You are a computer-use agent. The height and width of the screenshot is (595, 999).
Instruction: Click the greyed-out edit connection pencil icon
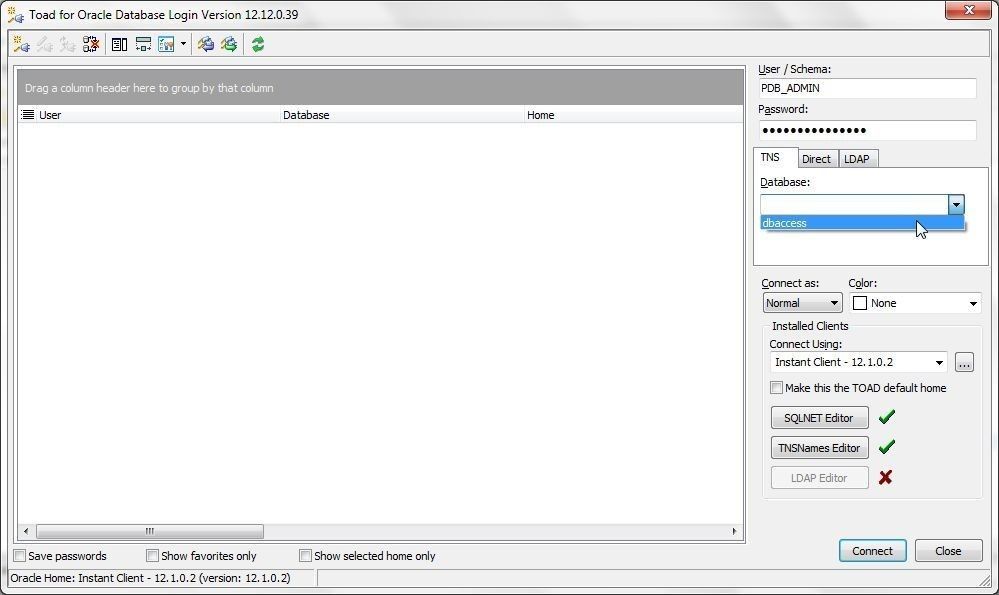pos(45,44)
